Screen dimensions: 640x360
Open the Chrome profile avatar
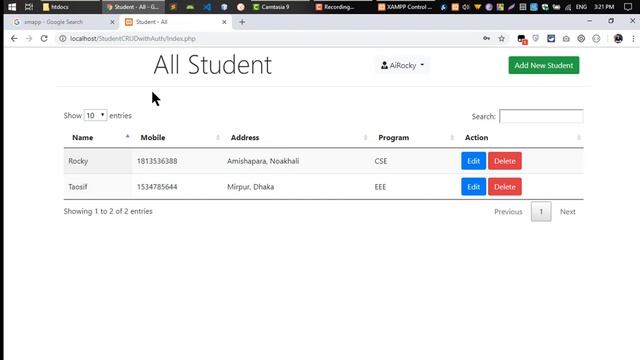[x=618, y=38]
